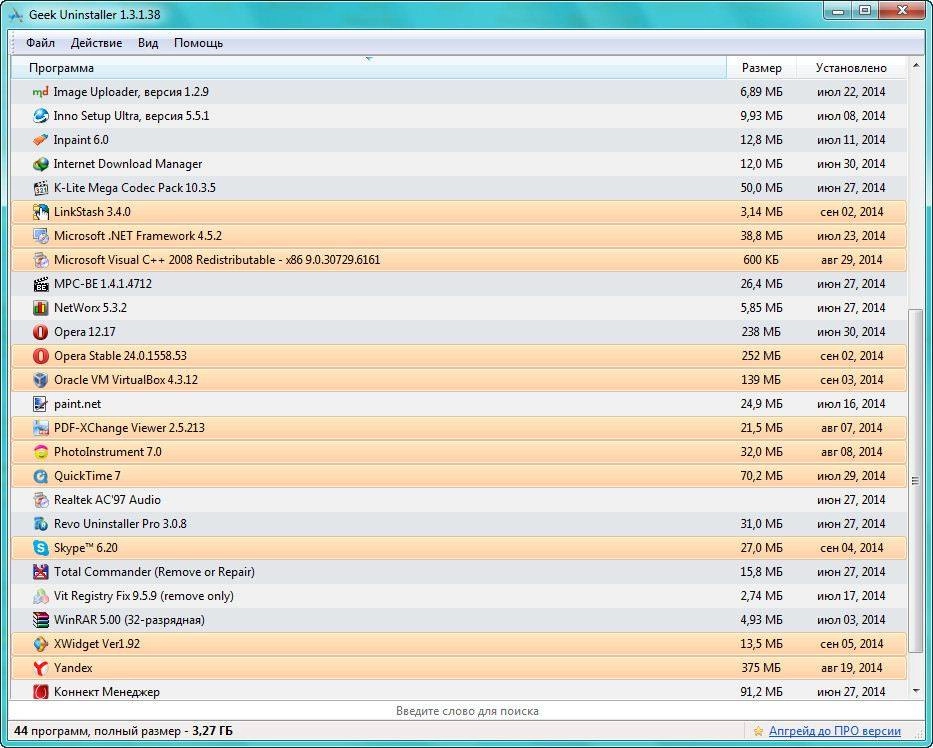Click the Коннект Менеджер icon
The height and width of the screenshot is (748, 933).
(x=40, y=692)
